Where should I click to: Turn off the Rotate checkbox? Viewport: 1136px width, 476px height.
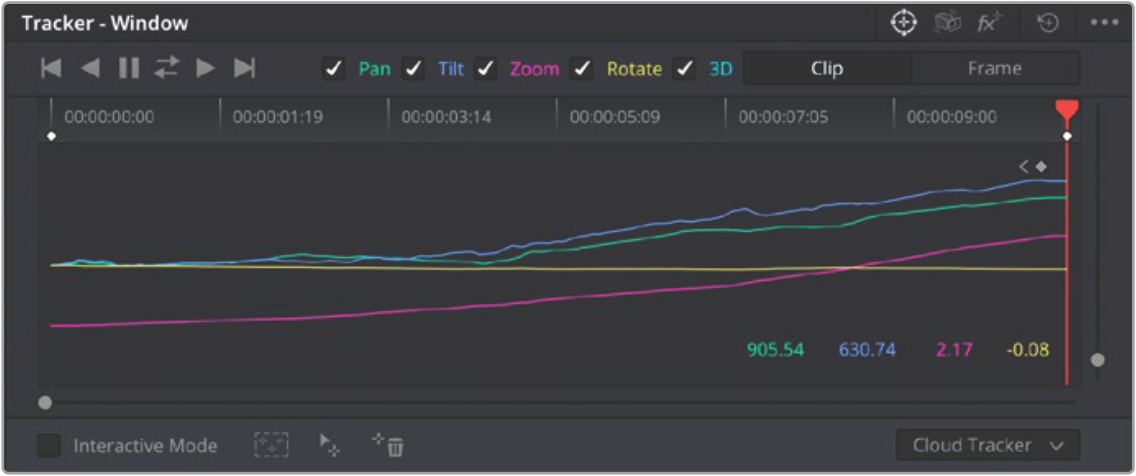click(581, 69)
